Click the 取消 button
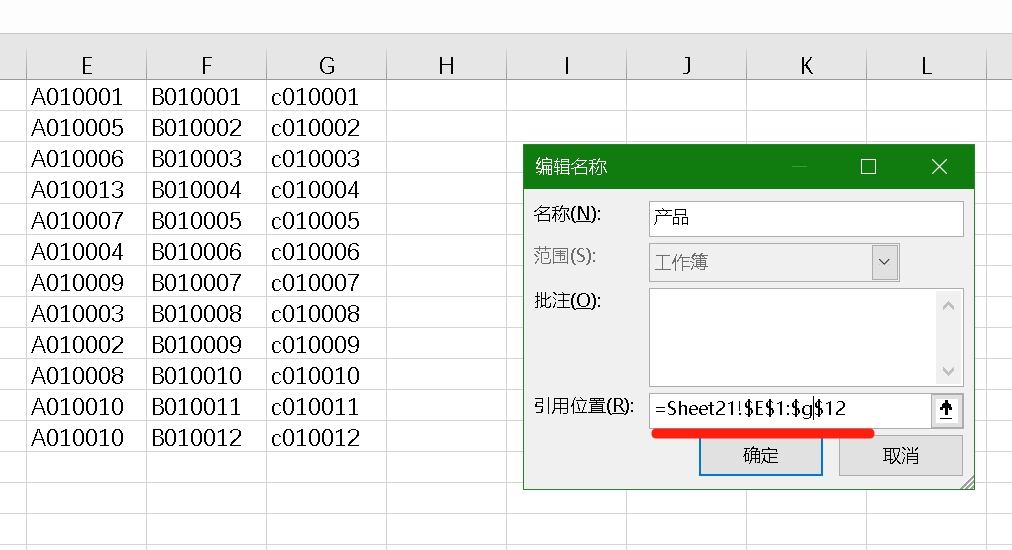This screenshot has width=1012, height=550. tap(900, 456)
